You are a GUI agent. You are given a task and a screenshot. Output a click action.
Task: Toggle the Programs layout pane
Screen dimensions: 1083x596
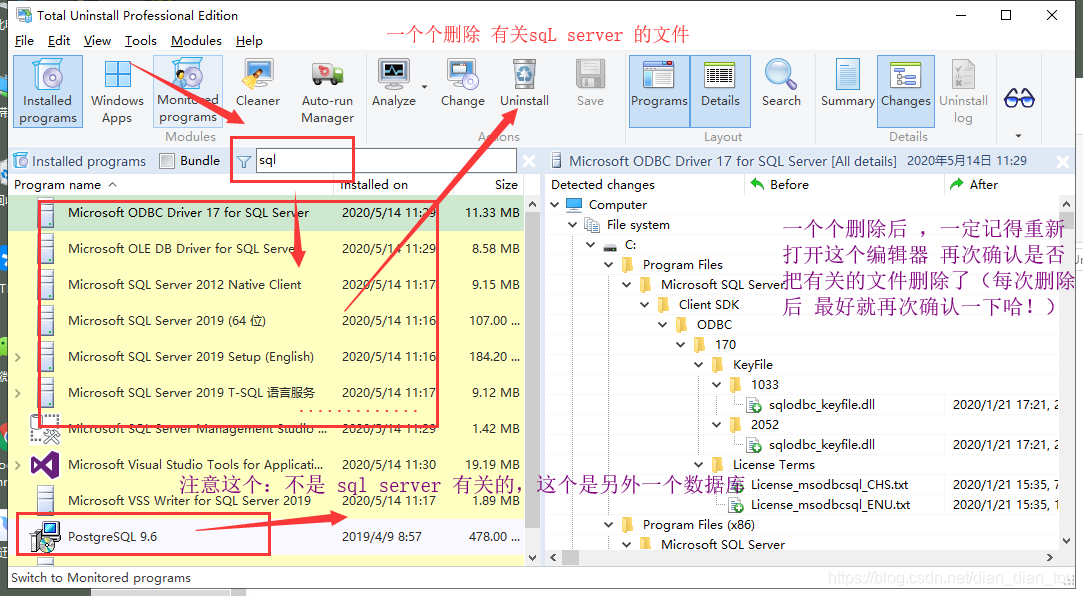click(659, 92)
